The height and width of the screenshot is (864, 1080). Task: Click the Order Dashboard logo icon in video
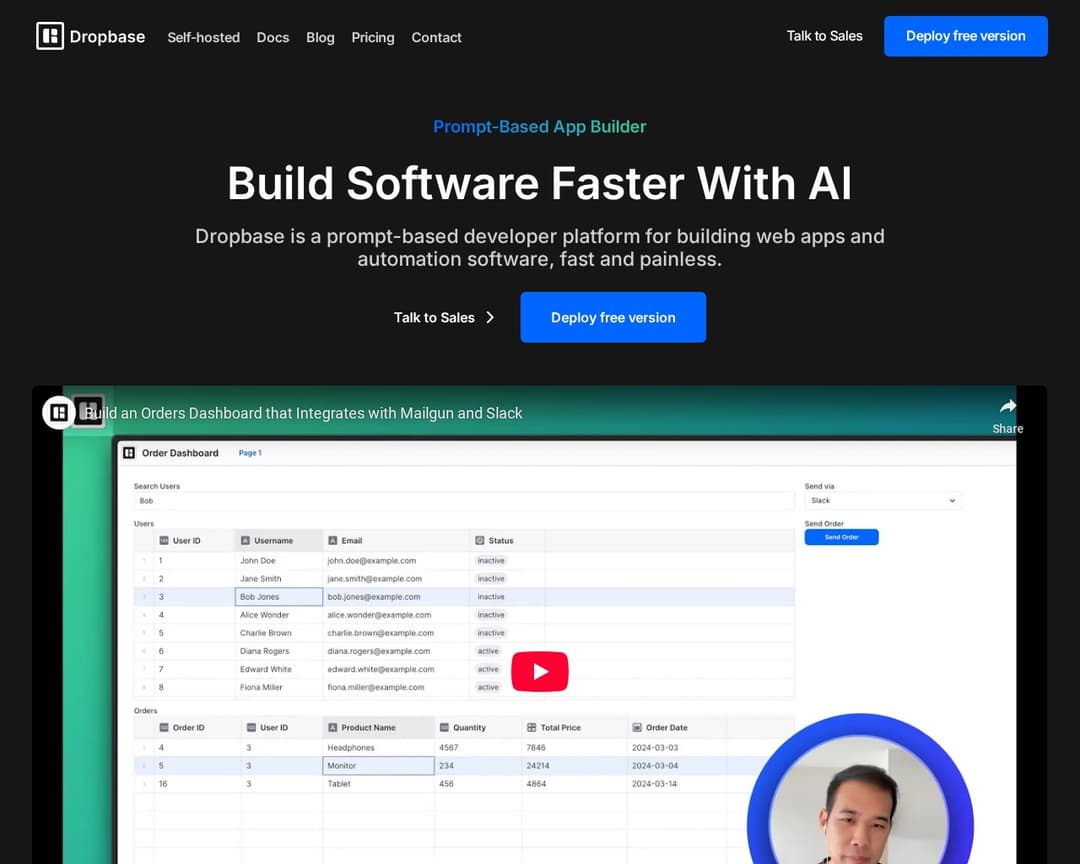click(129, 453)
